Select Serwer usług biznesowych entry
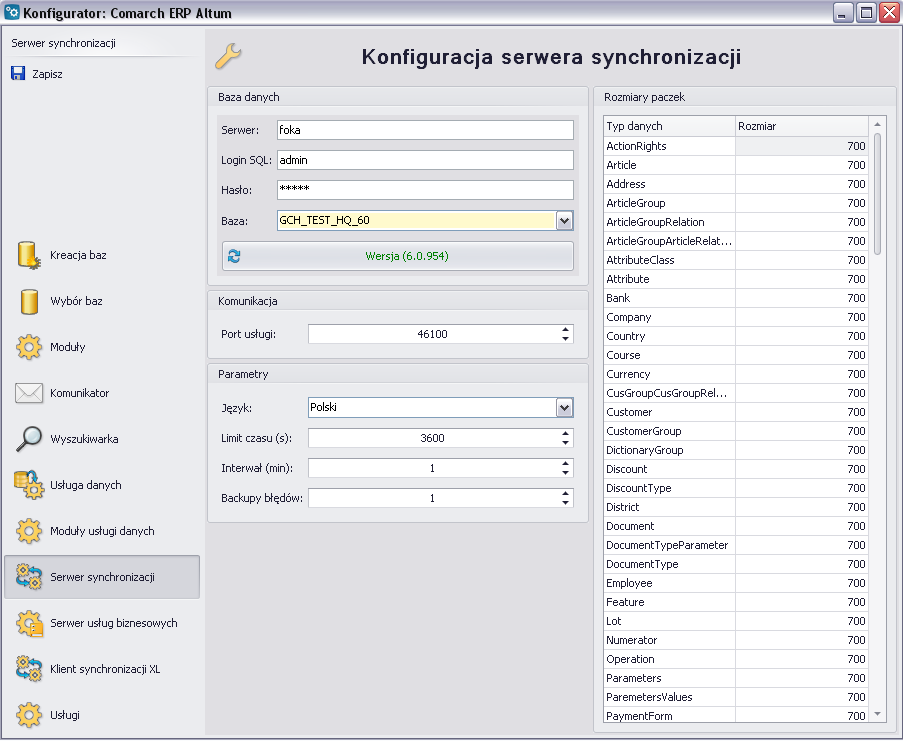This screenshot has width=903, height=741. pos(113,623)
